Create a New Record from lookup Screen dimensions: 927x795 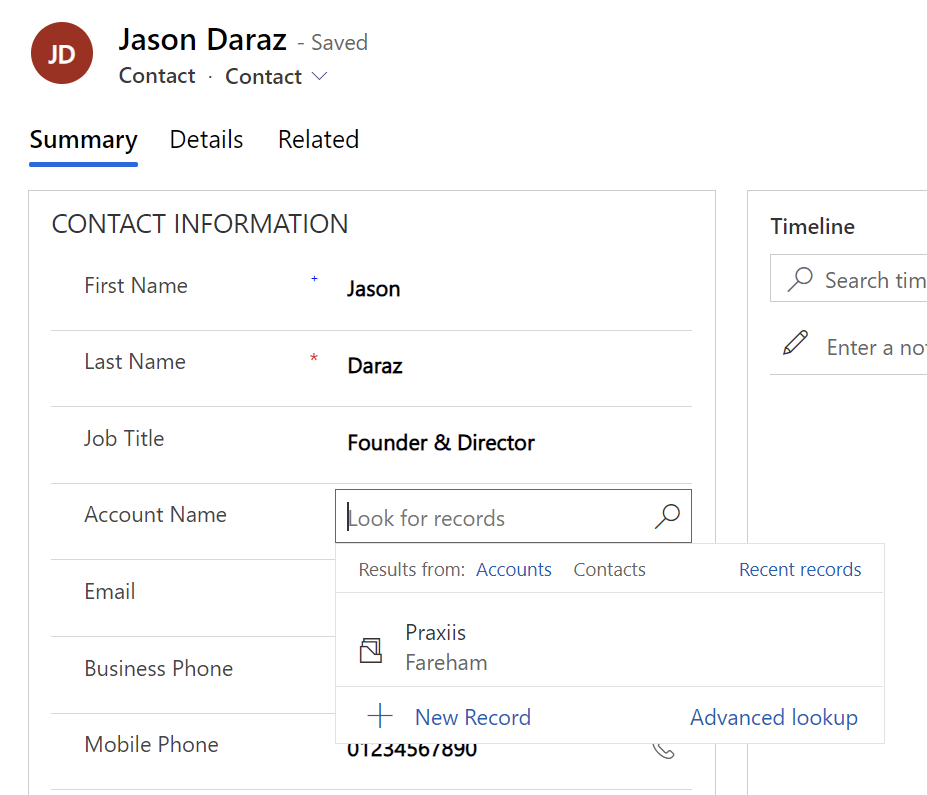473,717
